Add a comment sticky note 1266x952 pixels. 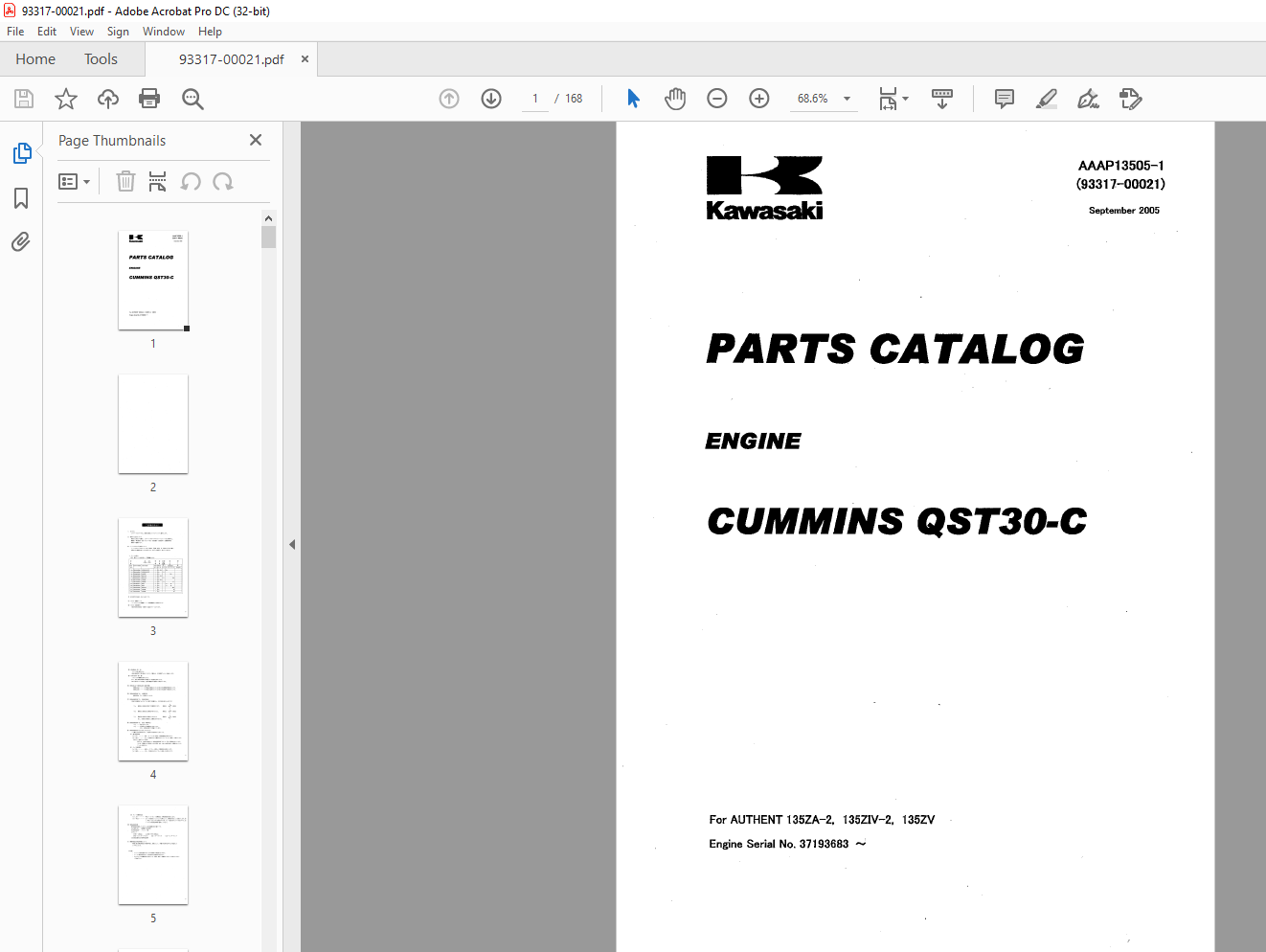point(1005,99)
